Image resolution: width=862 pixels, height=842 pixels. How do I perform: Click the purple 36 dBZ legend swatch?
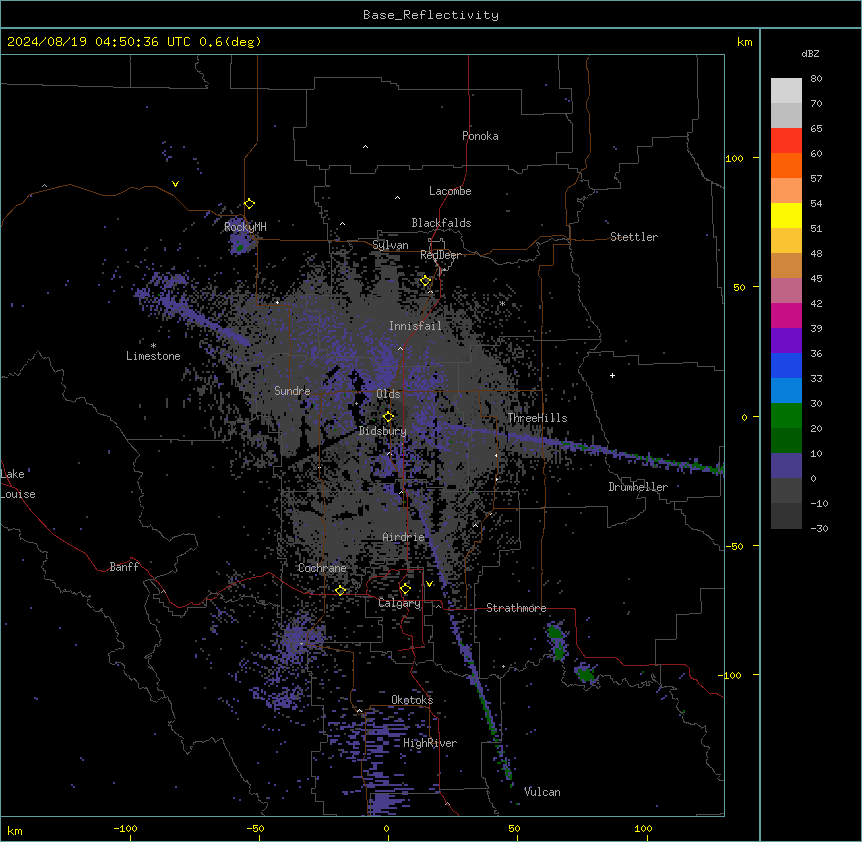[x=786, y=341]
